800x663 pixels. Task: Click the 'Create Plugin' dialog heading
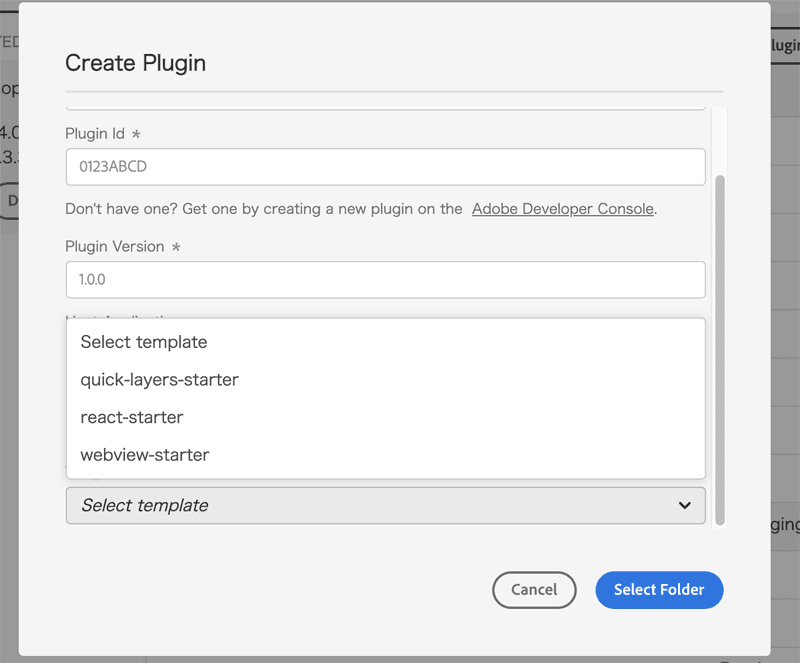point(135,63)
